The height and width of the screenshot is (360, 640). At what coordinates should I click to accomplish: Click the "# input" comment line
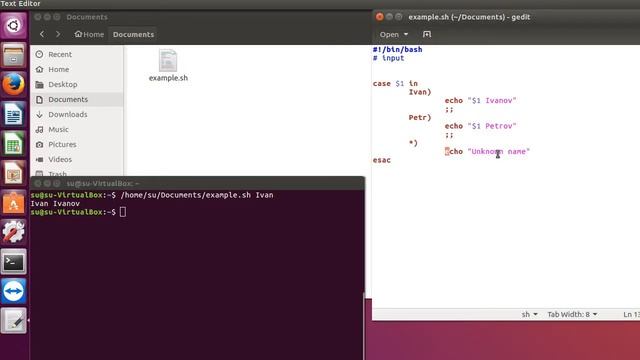pyautogui.click(x=389, y=58)
